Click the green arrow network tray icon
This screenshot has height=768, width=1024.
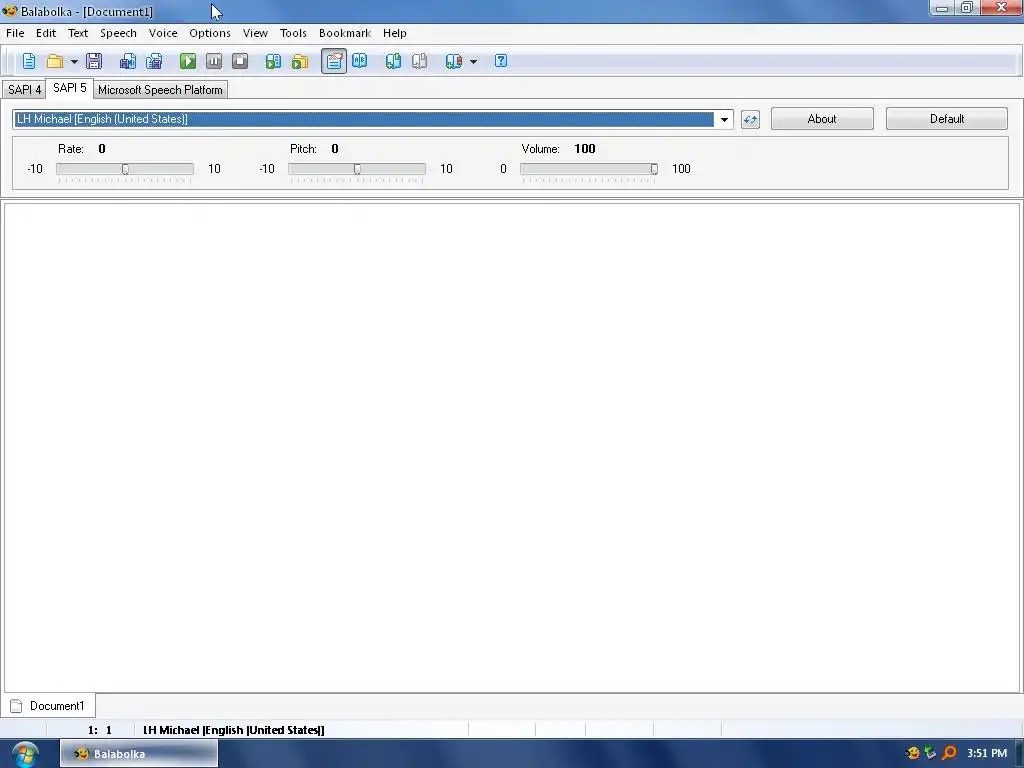[x=931, y=753]
